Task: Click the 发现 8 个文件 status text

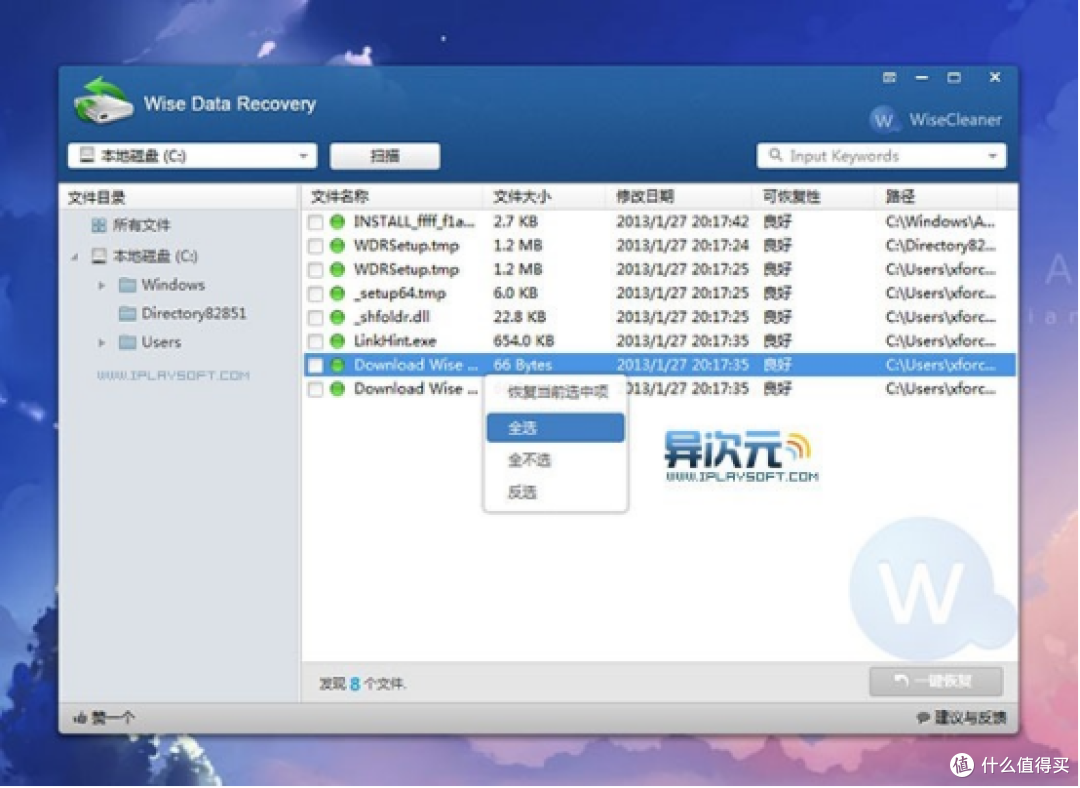Action: click(x=362, y=684)
